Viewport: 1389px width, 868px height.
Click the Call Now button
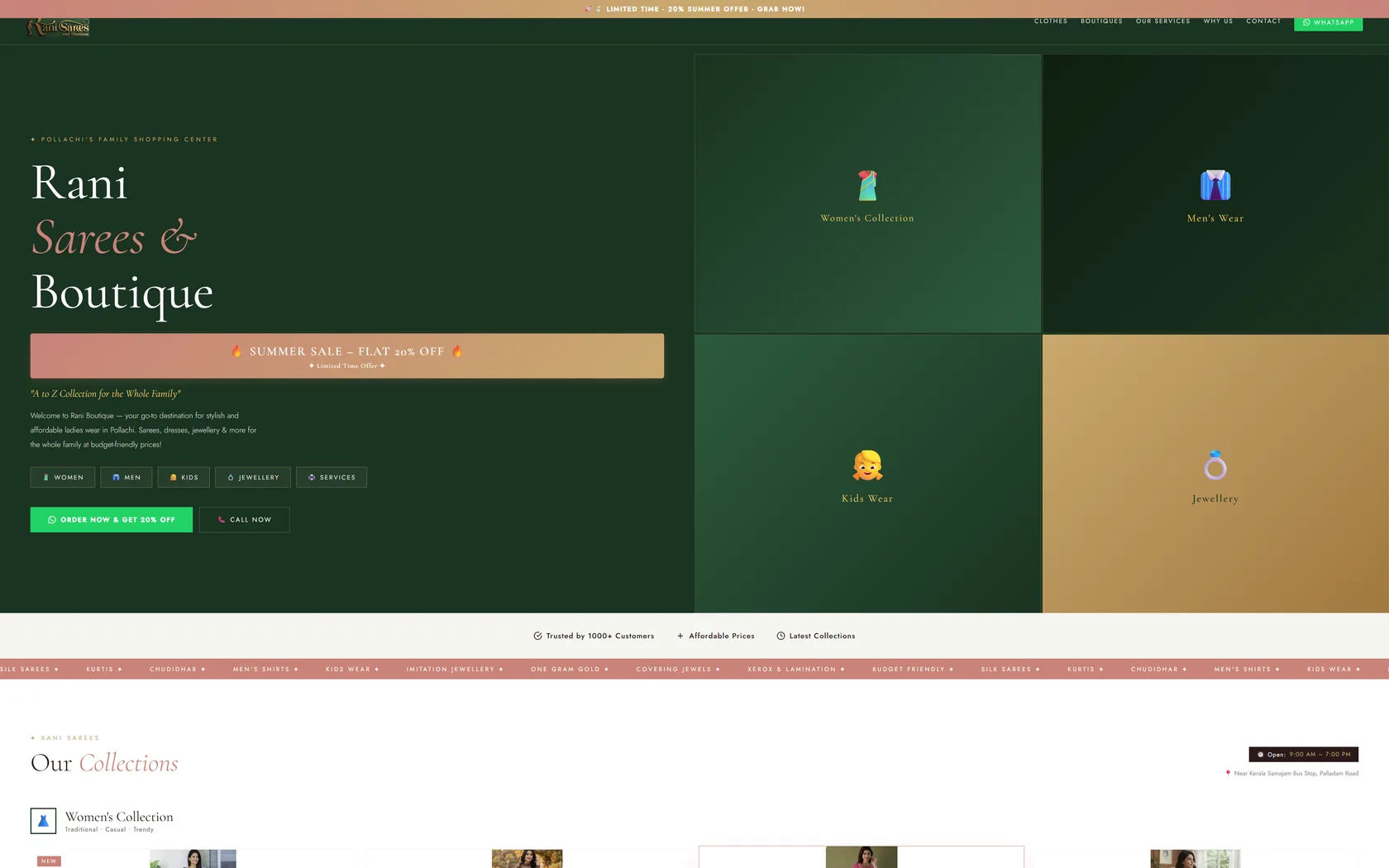tap(244, 519)
